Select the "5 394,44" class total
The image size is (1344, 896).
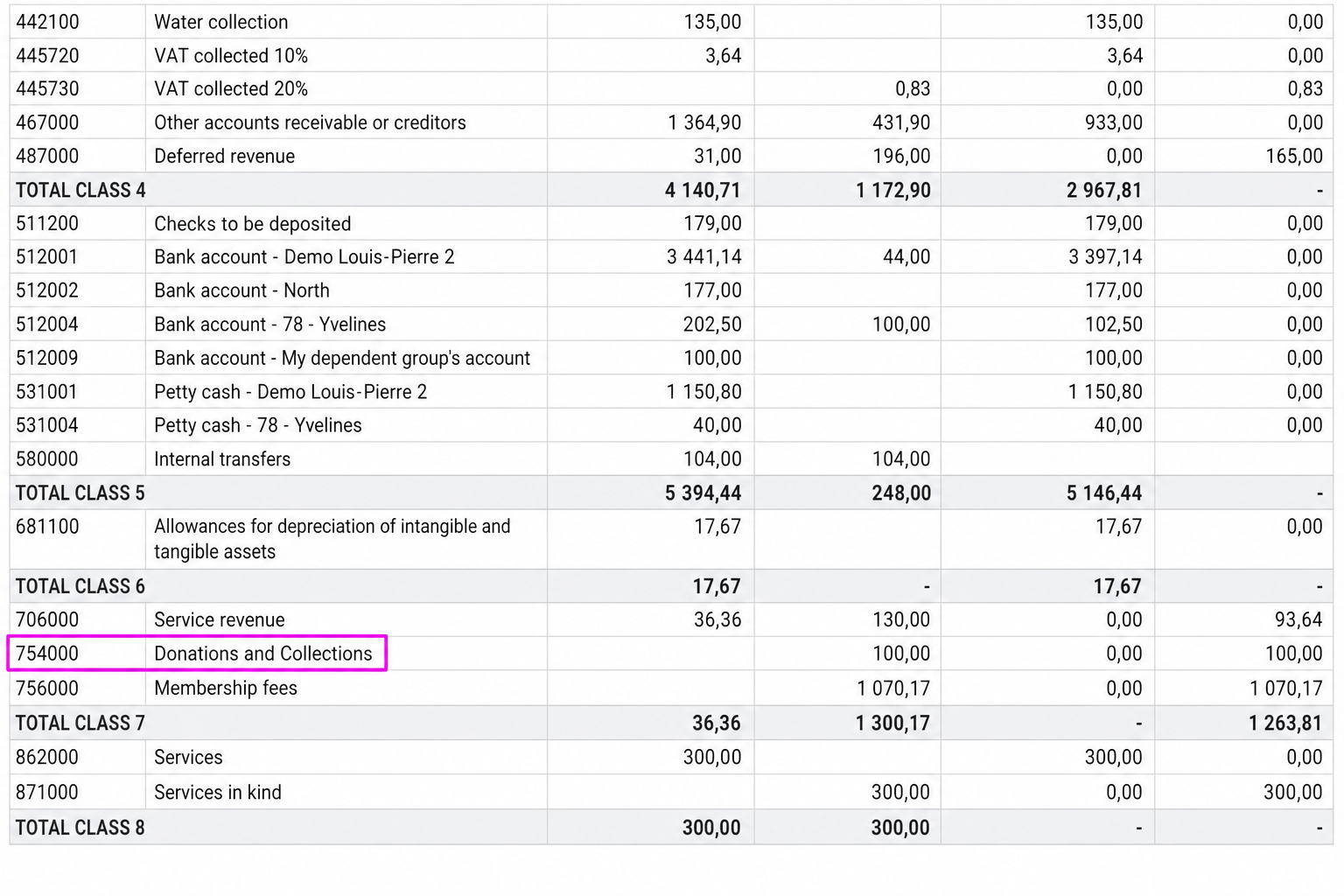coord(703,493)
